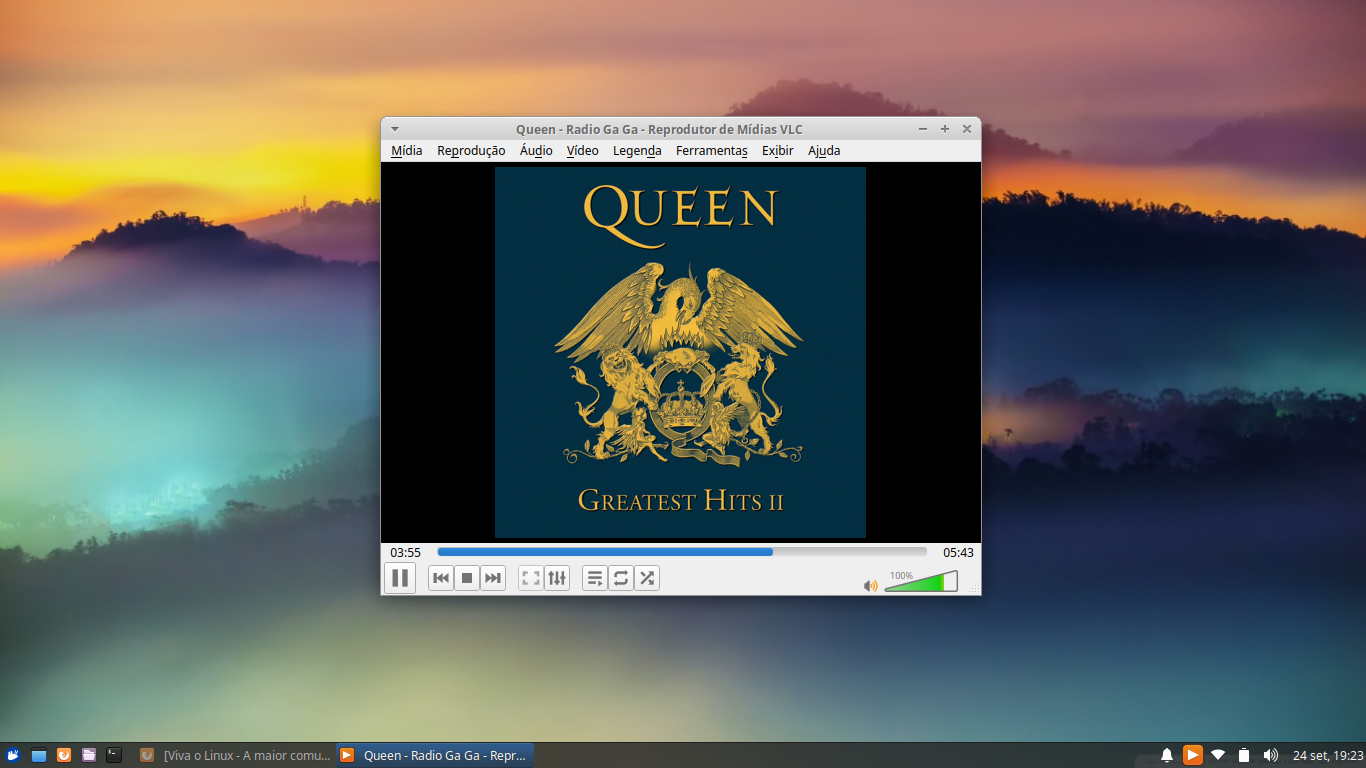The image size is (1366, 768).
Task: Switch to the Viva o Linux browser window
Action: 235,755
